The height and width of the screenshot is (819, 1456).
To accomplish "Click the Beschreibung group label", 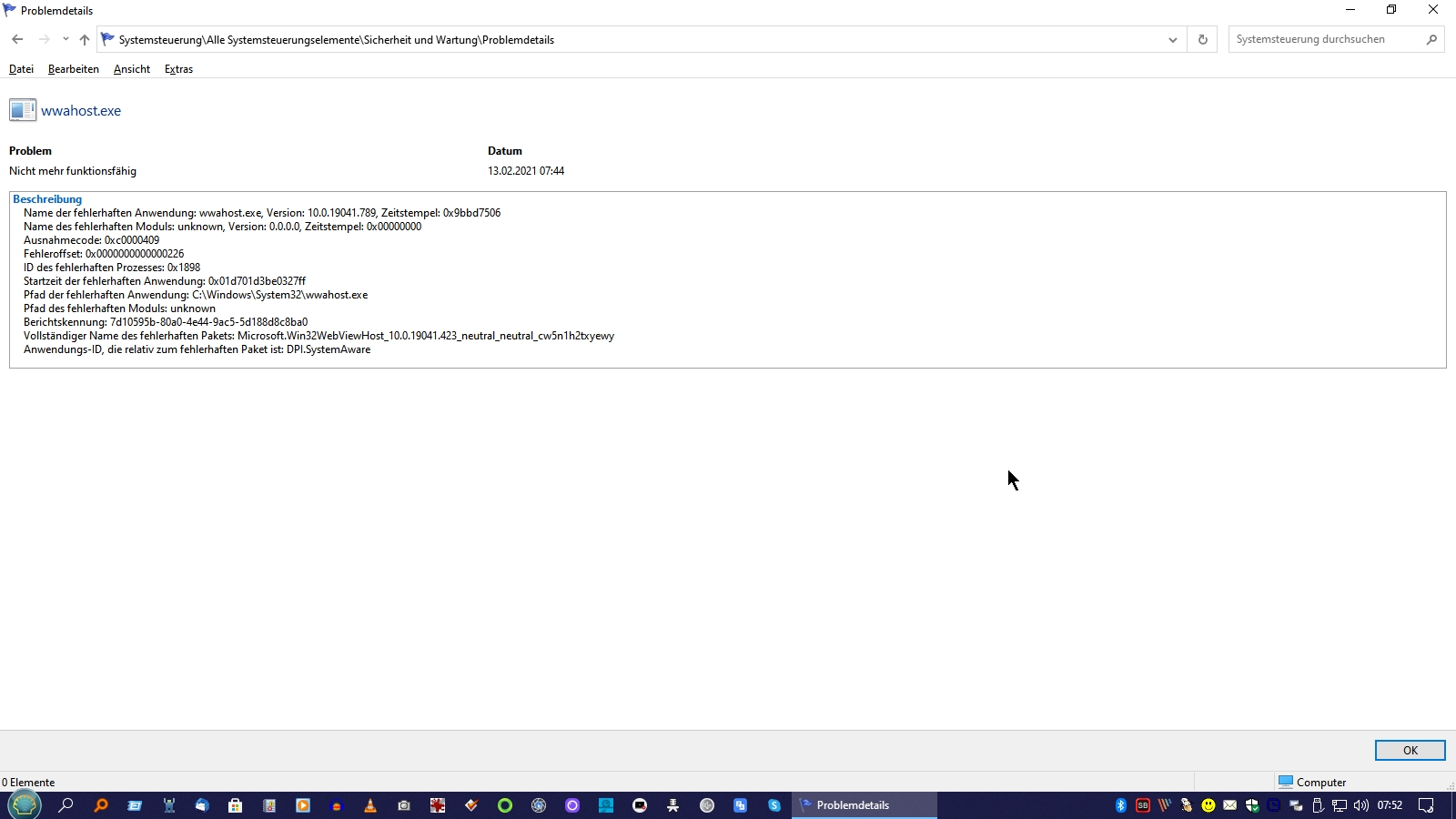I will tap(47, 199).
